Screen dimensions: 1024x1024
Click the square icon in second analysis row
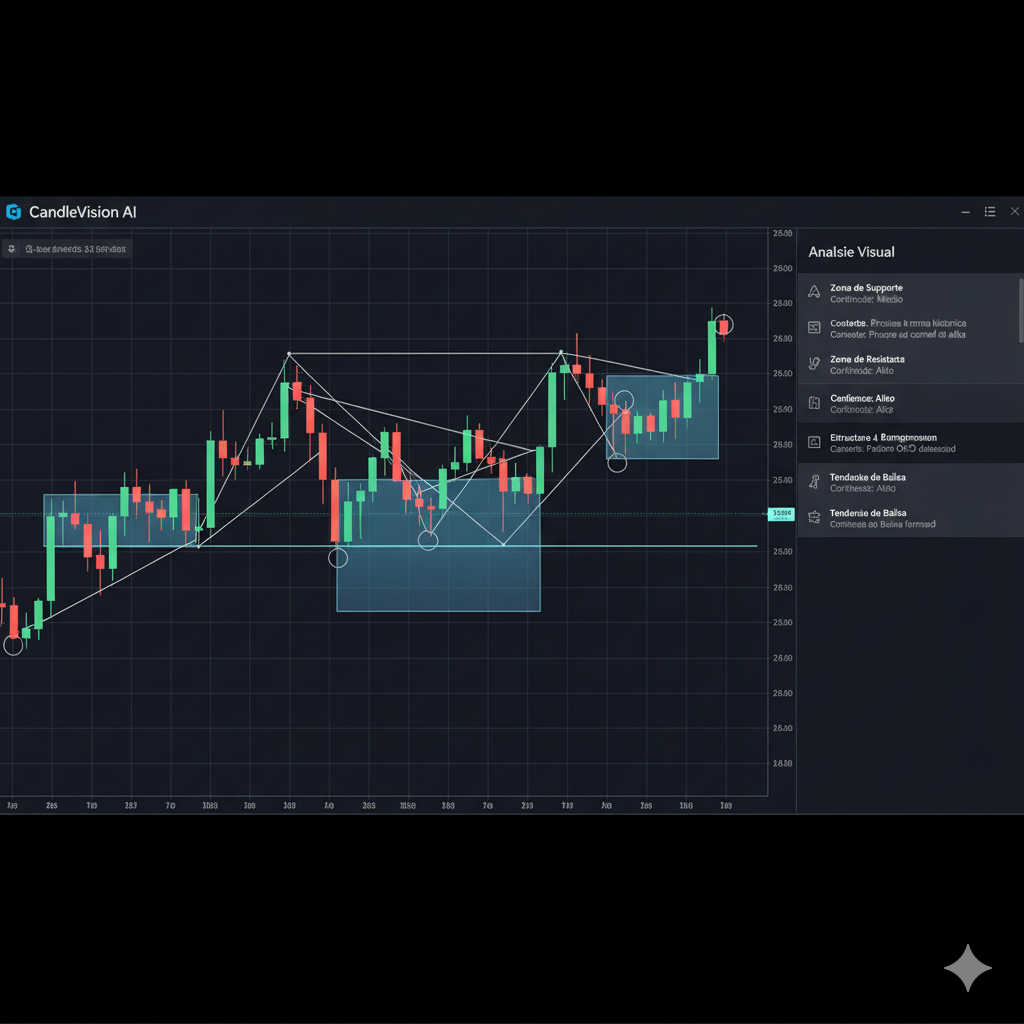coord(813,327)
